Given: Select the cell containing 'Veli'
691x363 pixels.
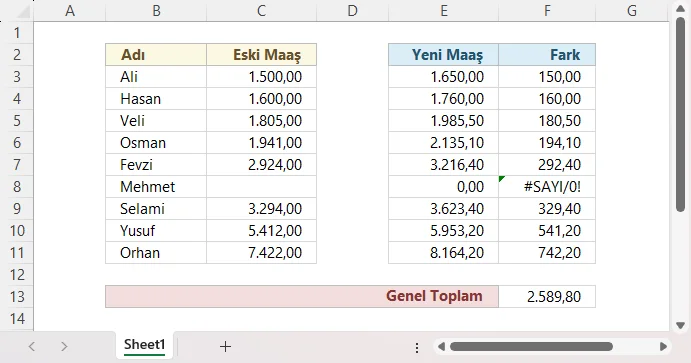Looking at the screenshot, I should click(x=156, y=121).
